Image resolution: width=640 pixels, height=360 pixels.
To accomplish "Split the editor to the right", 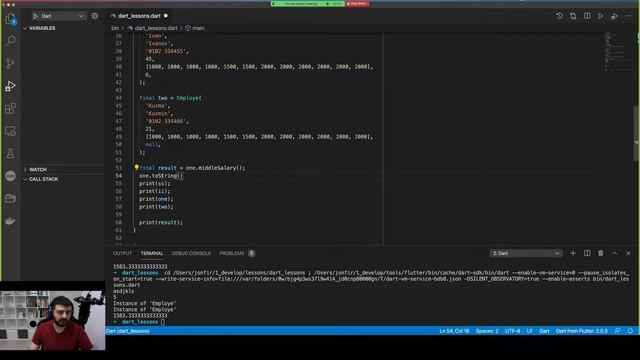I will (587, 16).
